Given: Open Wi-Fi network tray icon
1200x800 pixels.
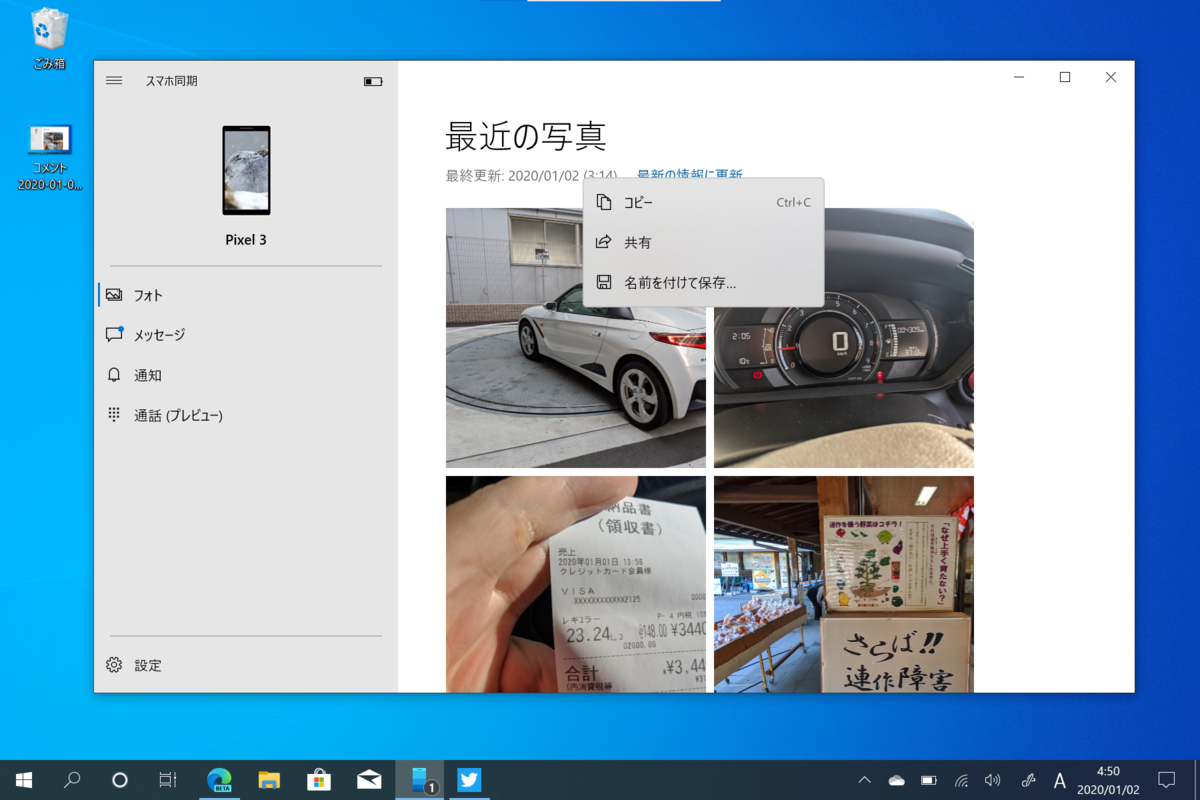Looking at the screenshot, I should click(962, 780).
